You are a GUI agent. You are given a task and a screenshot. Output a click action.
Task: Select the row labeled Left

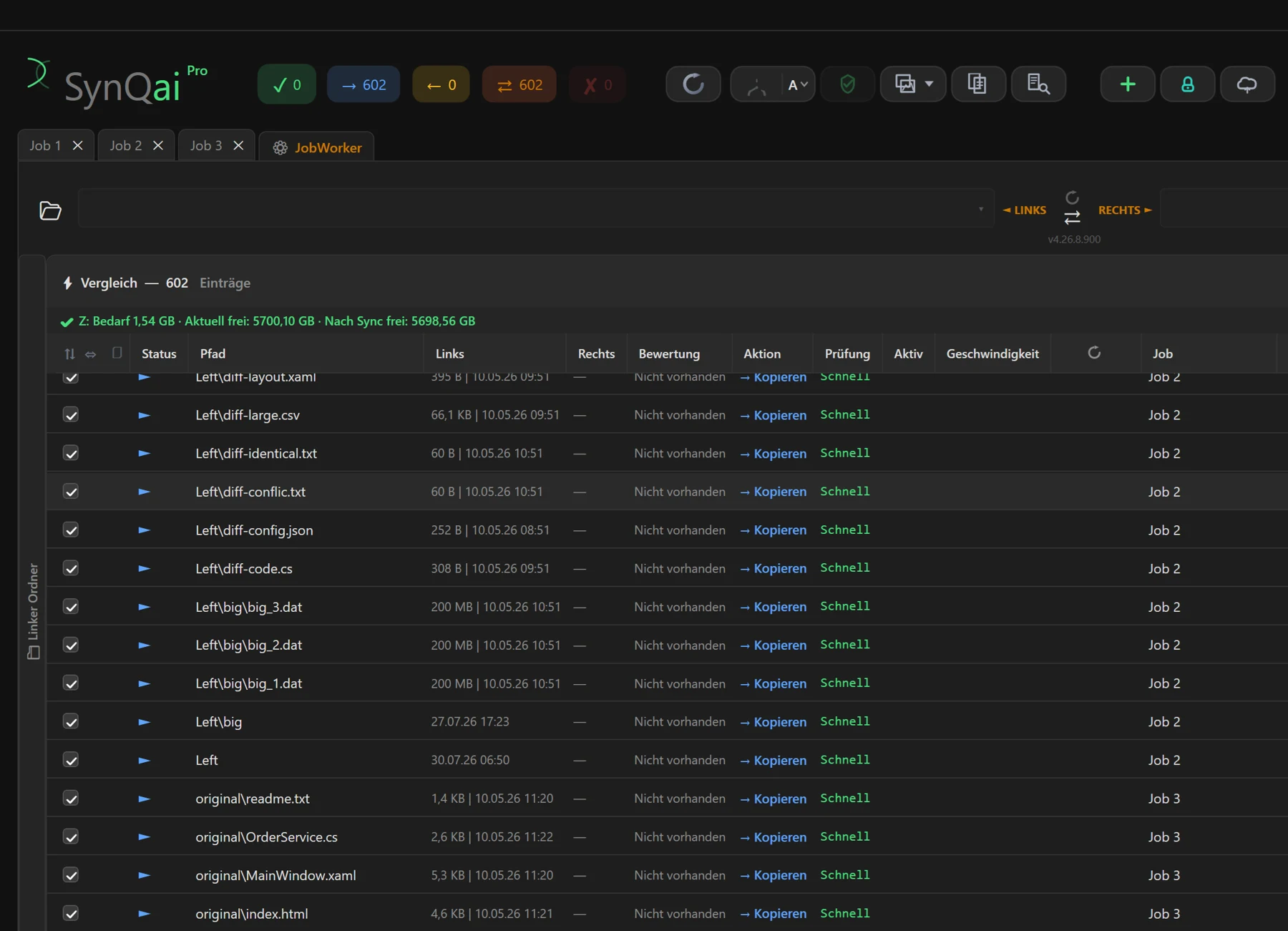667,760
